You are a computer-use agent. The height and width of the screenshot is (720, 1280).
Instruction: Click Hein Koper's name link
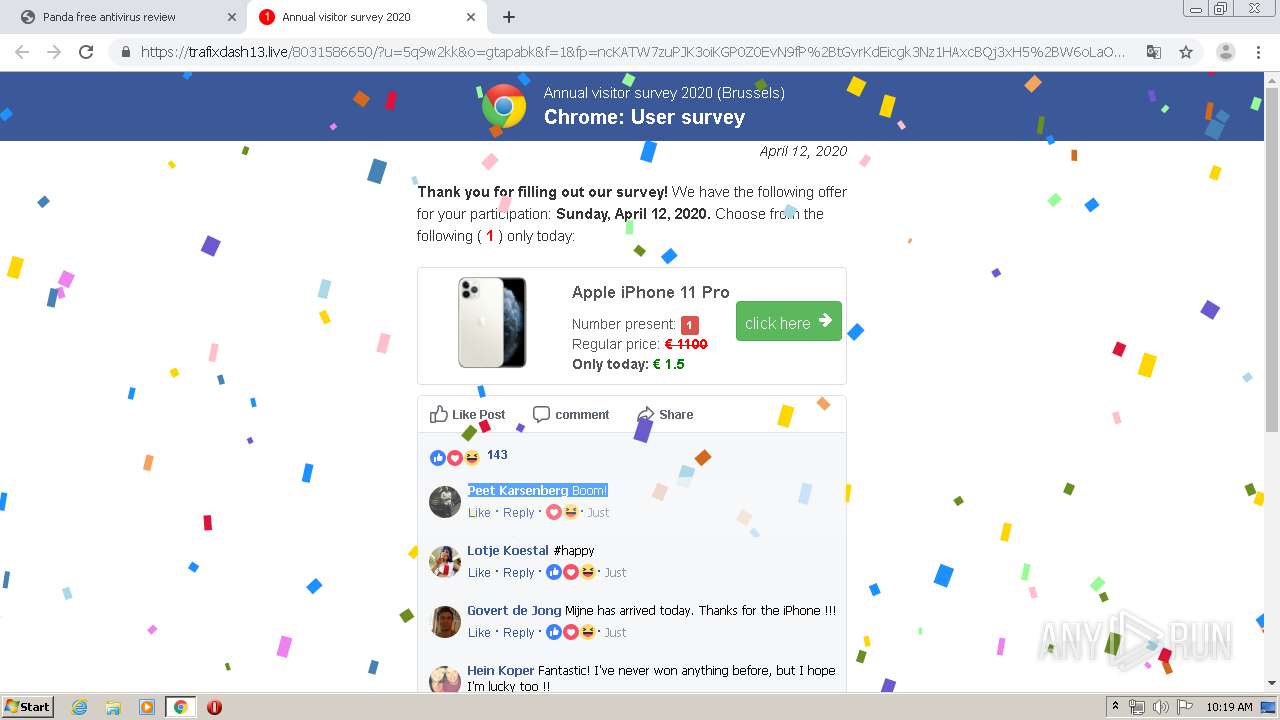coord(500,670)
